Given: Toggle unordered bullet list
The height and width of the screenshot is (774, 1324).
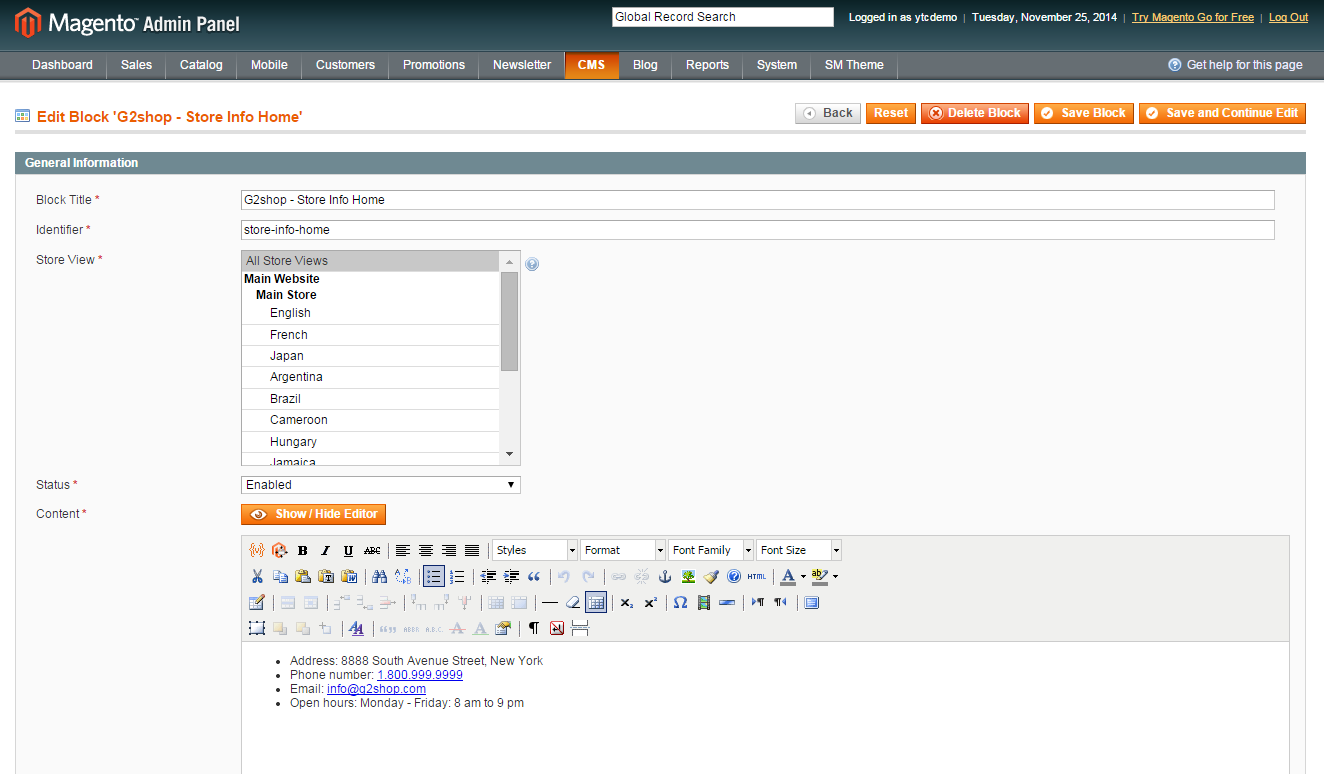Looking at the screenshot, I should pos(434,576).
